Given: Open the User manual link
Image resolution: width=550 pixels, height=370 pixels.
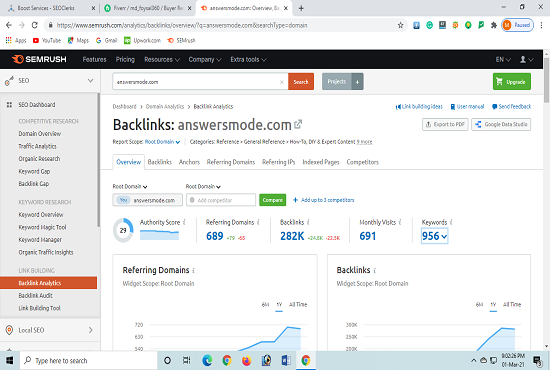Looking at the screenshot, I should (468, 107).
